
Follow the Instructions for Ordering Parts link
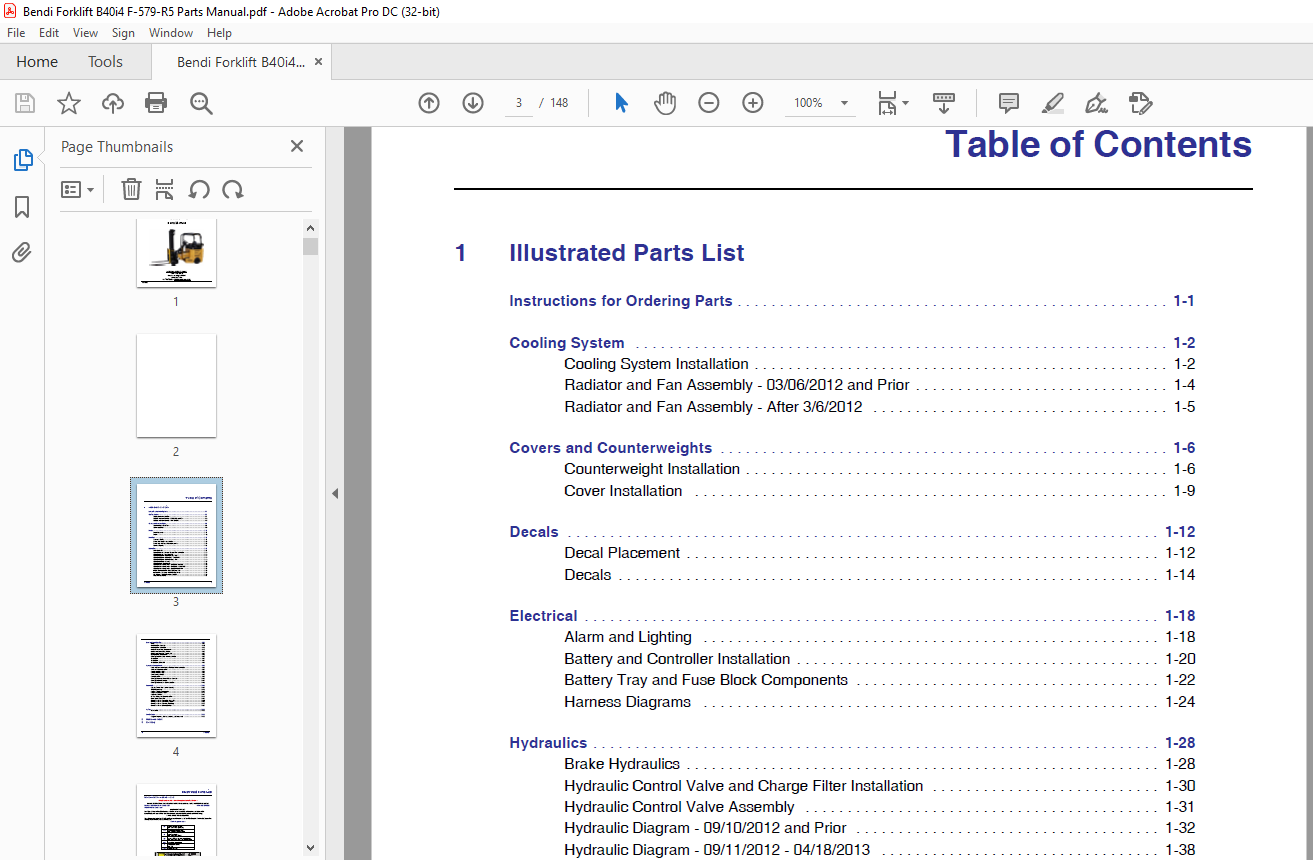coord(621,301)
